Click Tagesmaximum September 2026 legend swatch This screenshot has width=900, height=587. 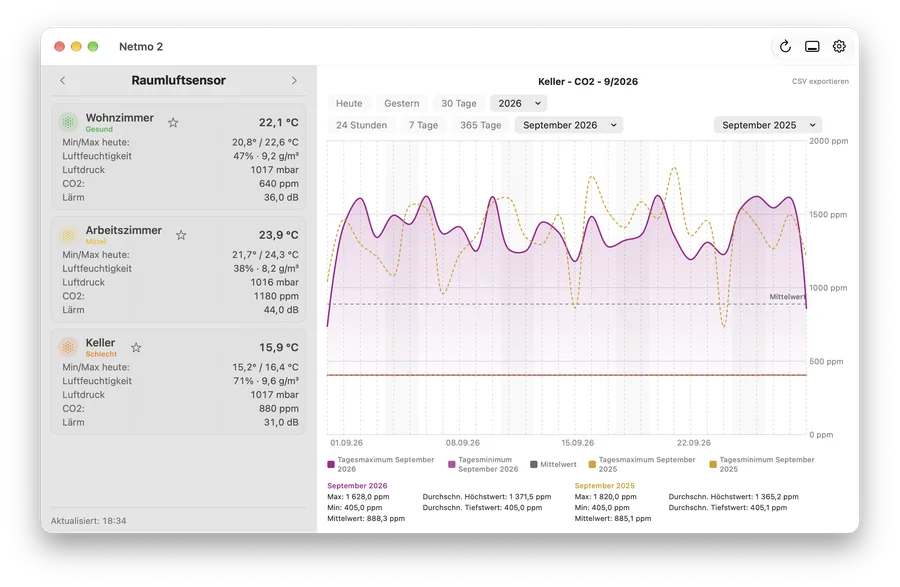(x=331, y=464)
